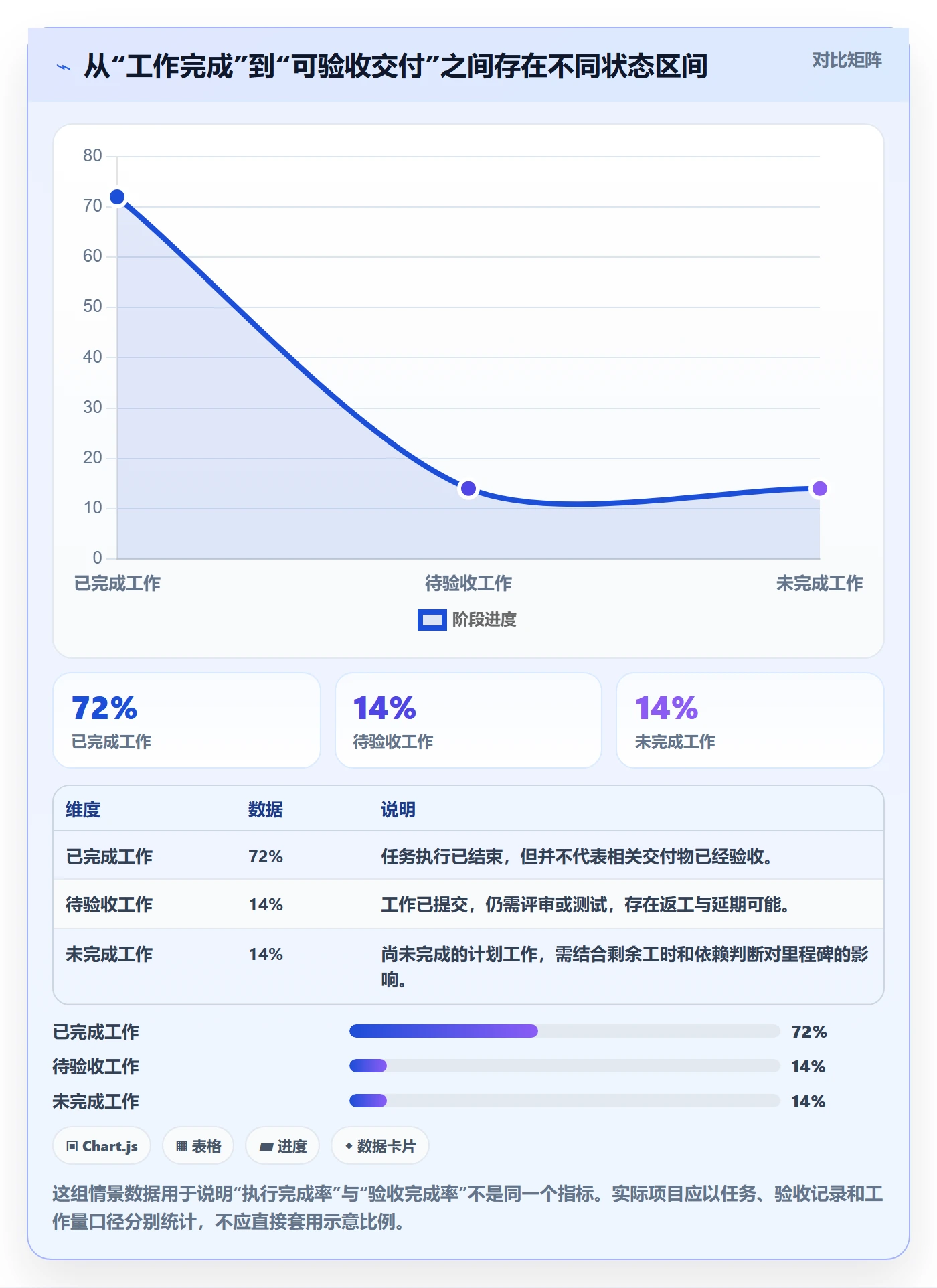The height and width of the screenshot is (1288, 937).
Task: Click the grid icon in the 表格 chip
Action: coord(181,1147)
